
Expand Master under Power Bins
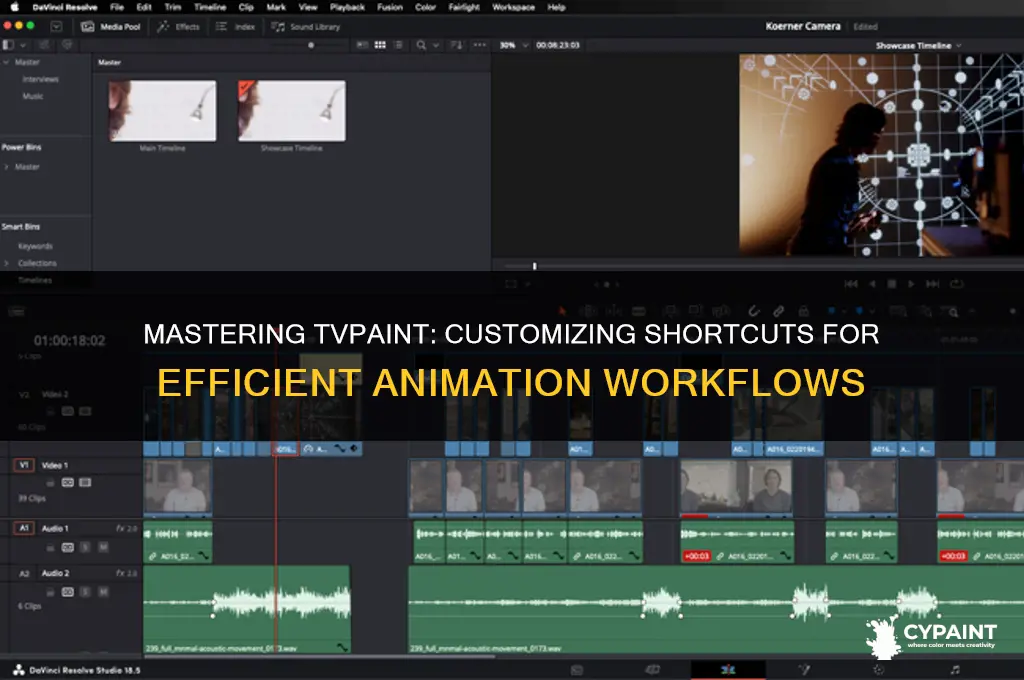tap(7, 167)
